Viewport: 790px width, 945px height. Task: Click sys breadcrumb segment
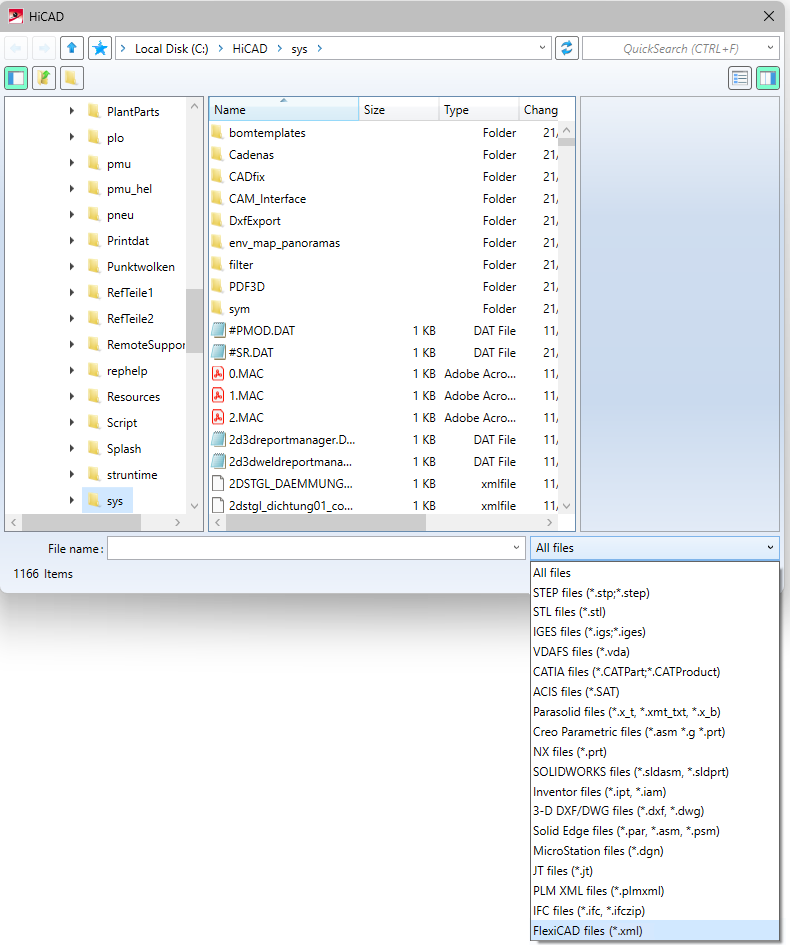point(299,49)
